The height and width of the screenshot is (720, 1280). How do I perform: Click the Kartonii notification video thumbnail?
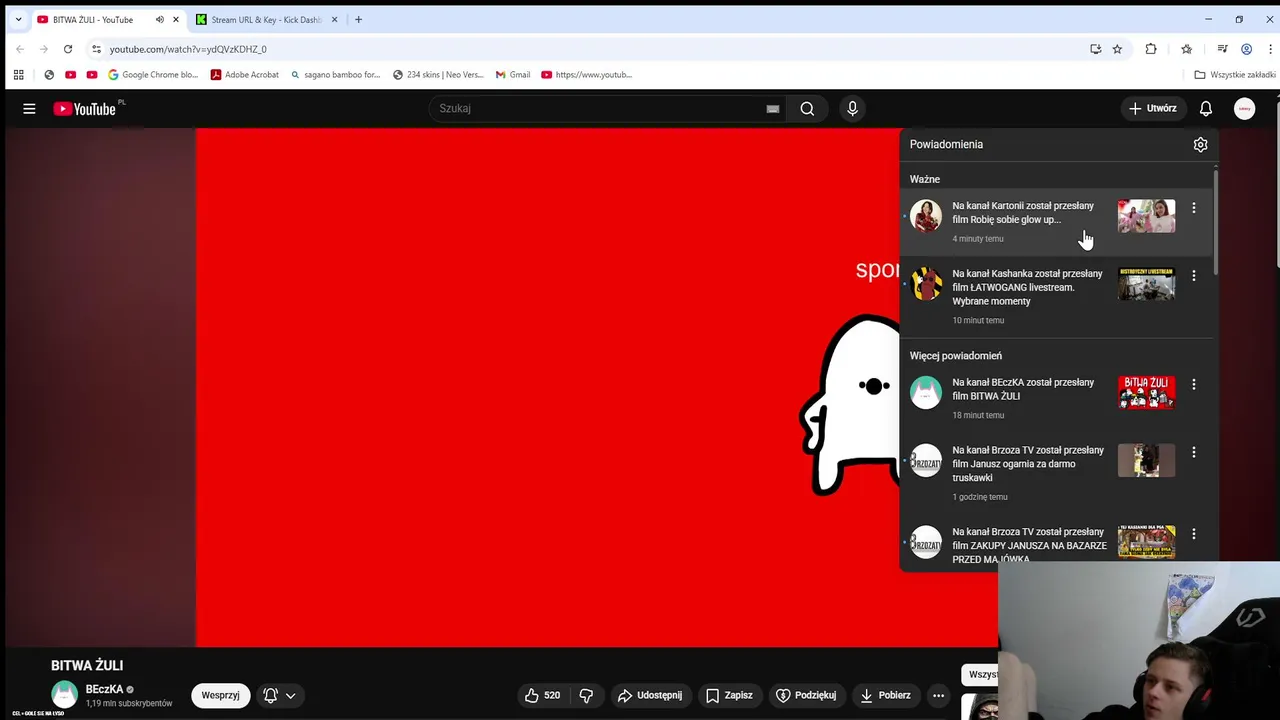pyautogui.click(x=1146, y=216)
